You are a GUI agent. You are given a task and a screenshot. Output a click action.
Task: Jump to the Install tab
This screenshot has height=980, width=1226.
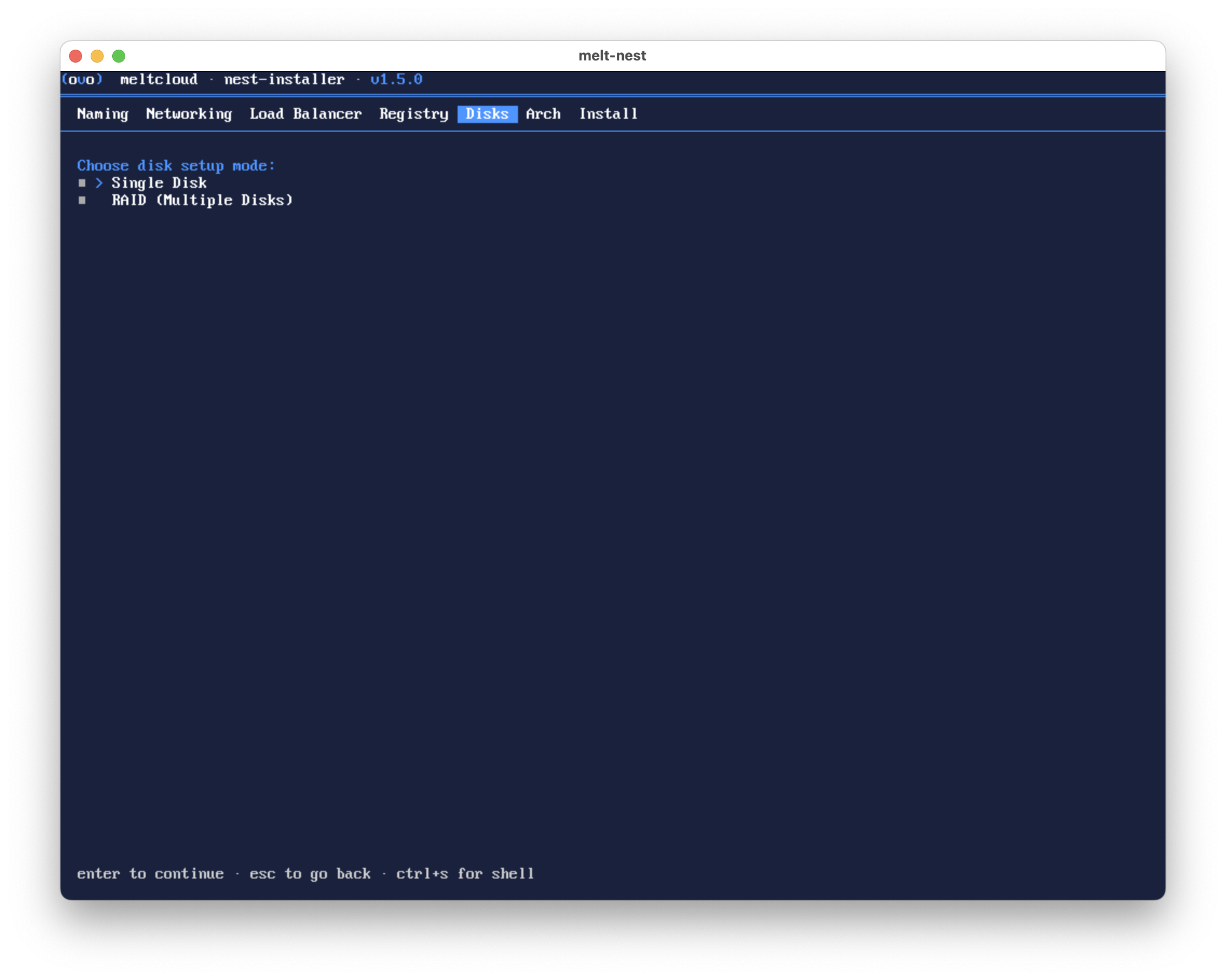point(609,114)
